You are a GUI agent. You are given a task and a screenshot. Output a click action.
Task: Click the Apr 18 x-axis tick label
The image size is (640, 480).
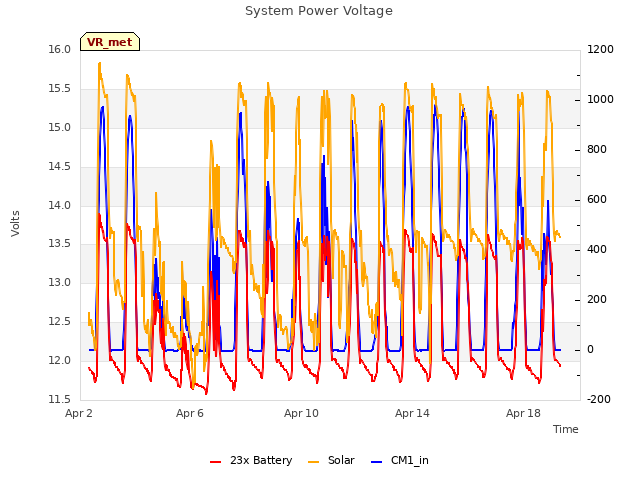pyautogui.click(x=523, y=413)
